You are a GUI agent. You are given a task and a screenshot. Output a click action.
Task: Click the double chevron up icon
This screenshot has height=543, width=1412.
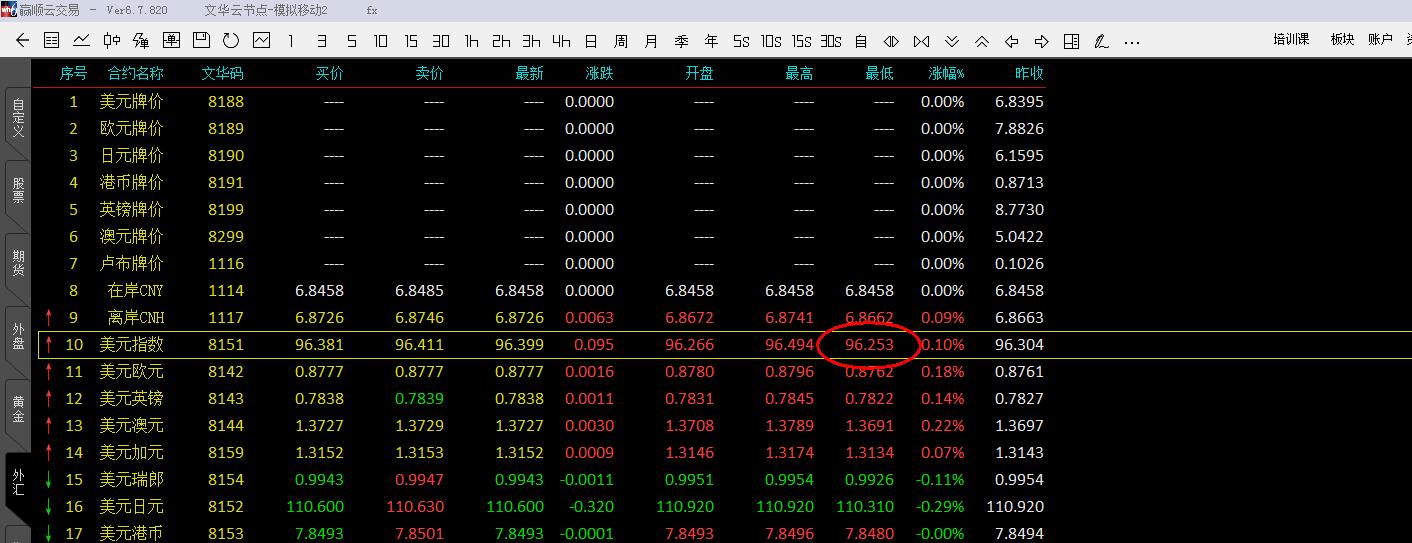click(982, 41)
